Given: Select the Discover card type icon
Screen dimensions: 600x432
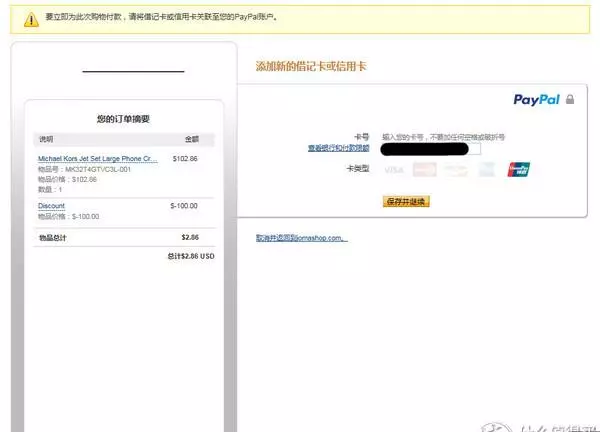Looking at the screenshot, I should click(456, 170).
